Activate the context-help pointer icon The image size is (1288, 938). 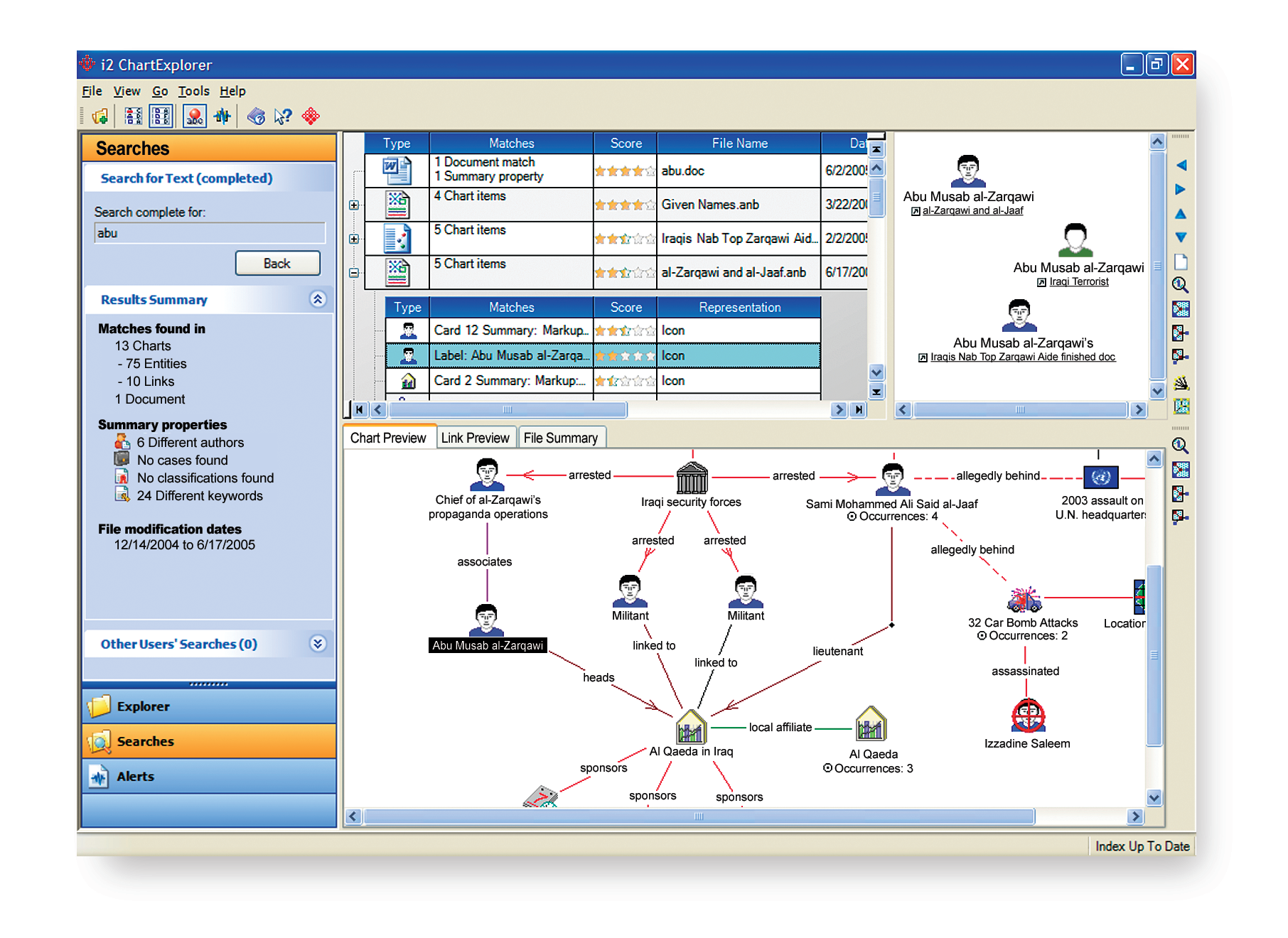(x=283, y=115)
